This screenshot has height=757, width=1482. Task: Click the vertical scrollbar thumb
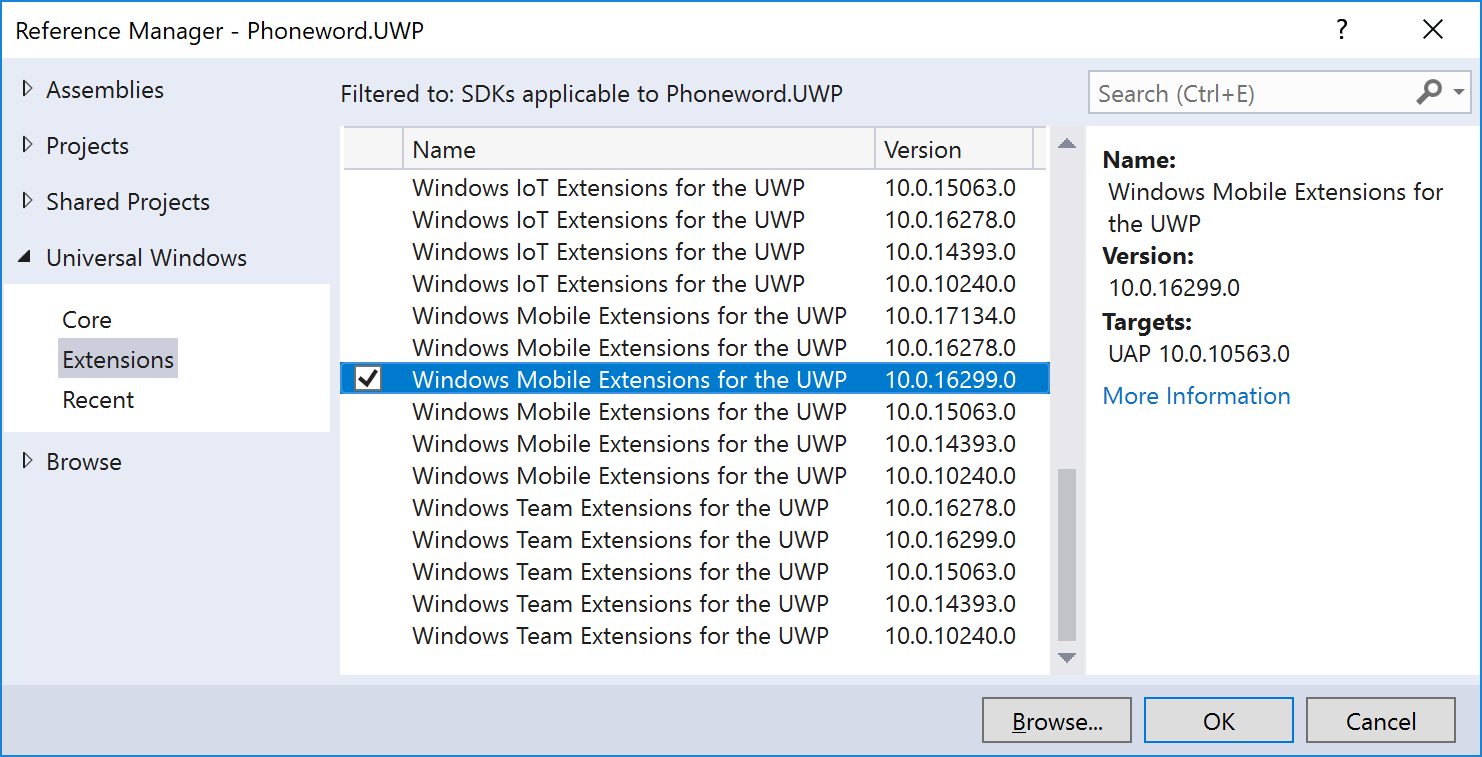(1067, 555)
